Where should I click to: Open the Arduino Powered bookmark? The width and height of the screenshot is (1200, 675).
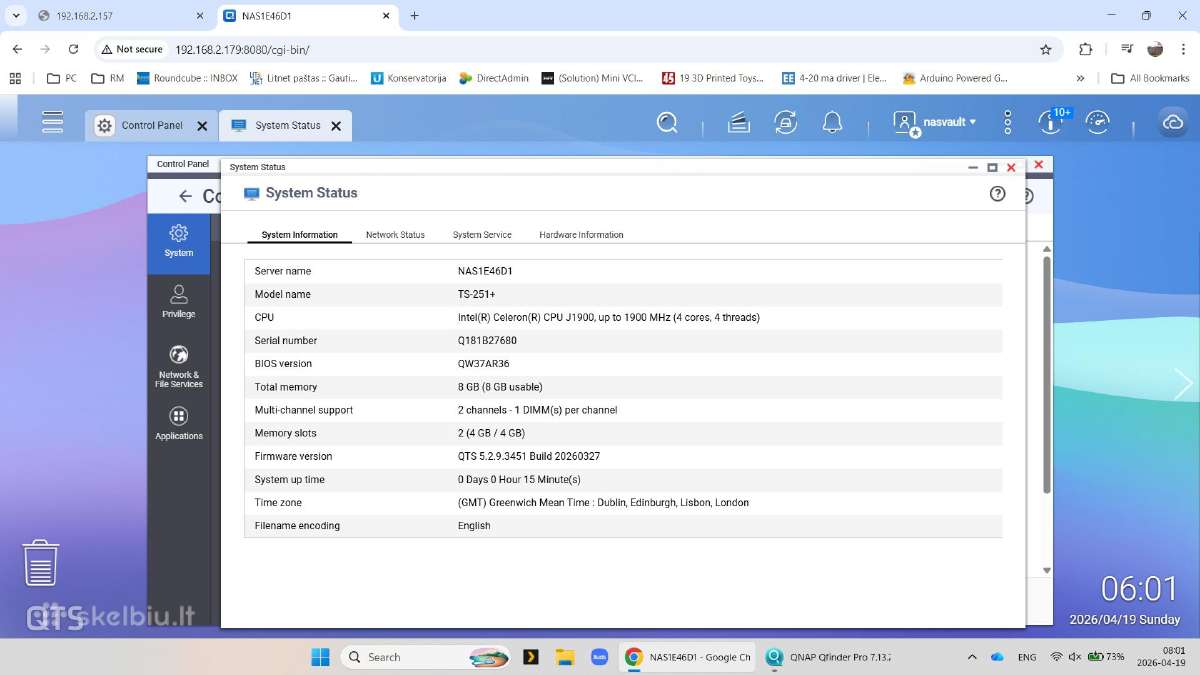(x=955, y=78)
